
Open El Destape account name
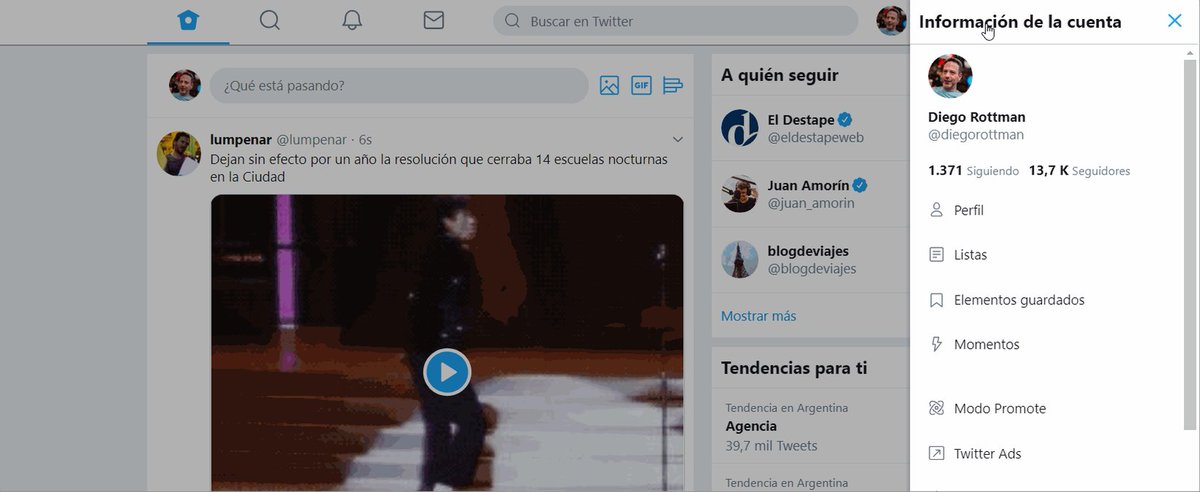pos(801,119)
